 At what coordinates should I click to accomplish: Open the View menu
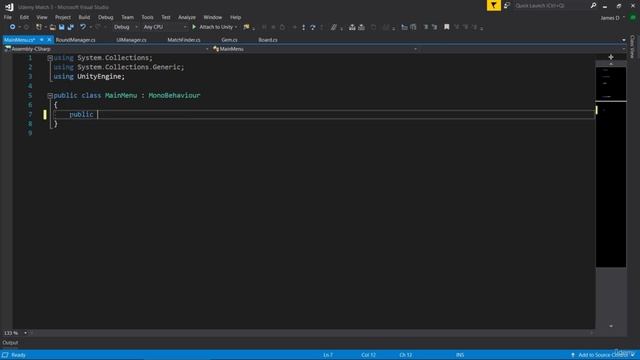click(42, 17)
